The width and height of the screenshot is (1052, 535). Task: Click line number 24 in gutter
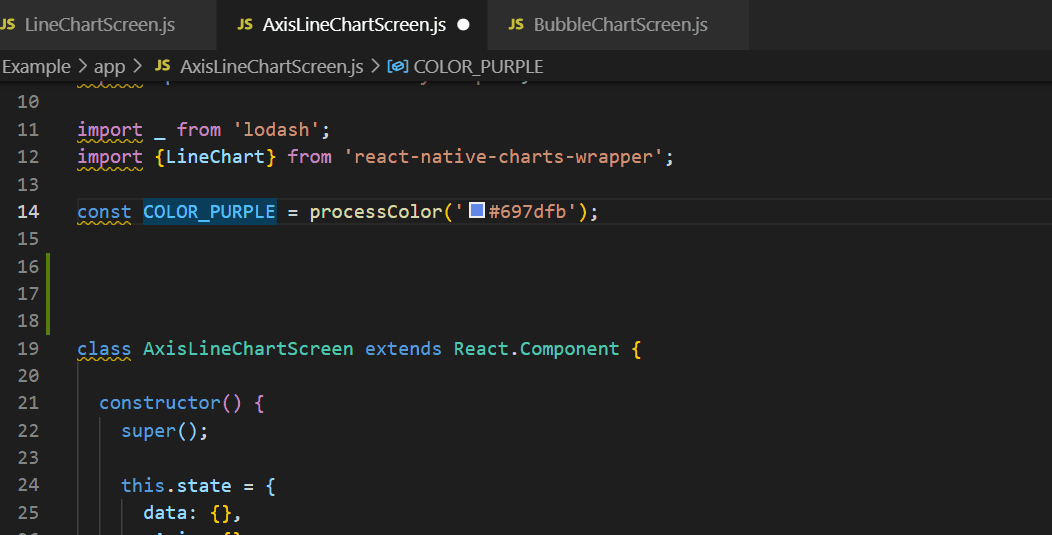point(28,485)
